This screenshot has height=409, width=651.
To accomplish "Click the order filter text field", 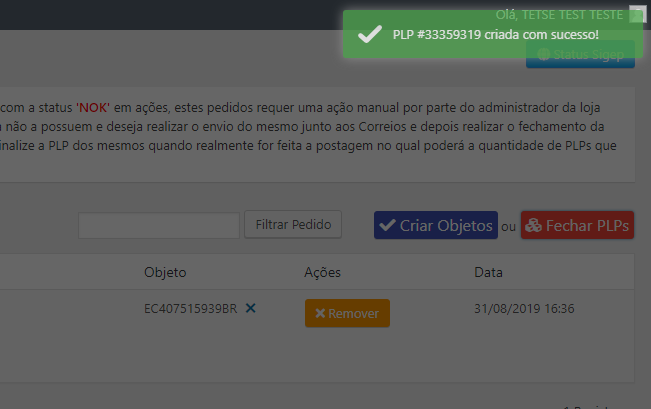I will click(159, 225).
